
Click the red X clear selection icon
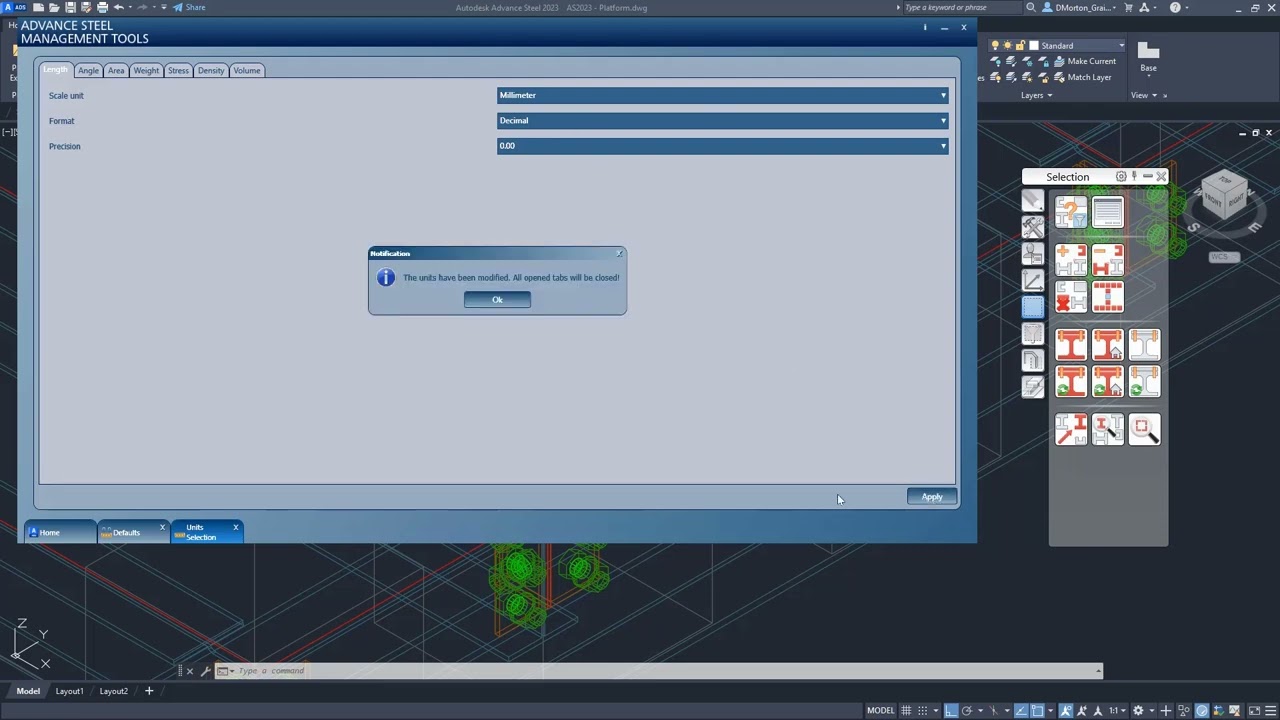[x=1071, y=297]
